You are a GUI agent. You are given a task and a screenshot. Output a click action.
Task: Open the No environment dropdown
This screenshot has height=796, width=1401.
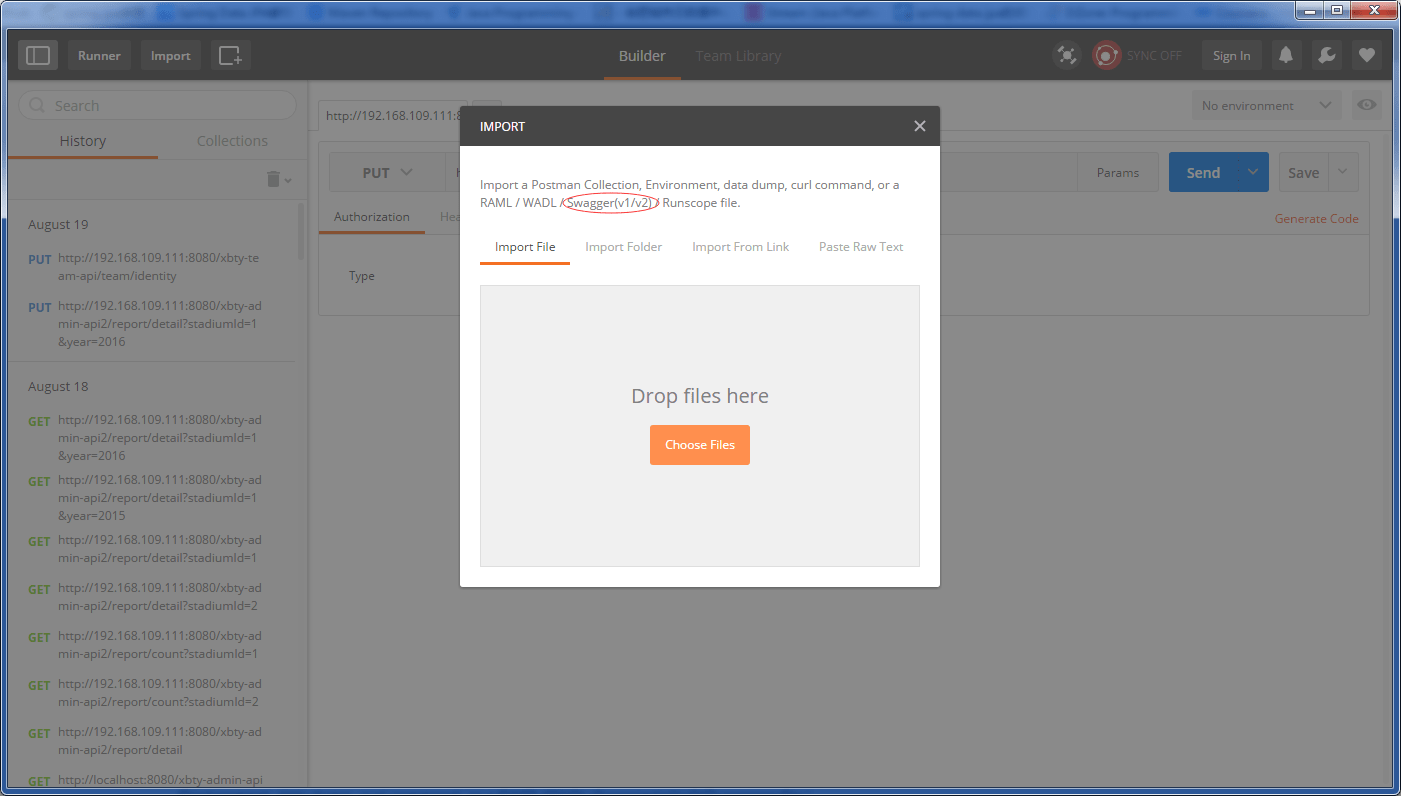pyautogui.click(x=1265, y=105)
